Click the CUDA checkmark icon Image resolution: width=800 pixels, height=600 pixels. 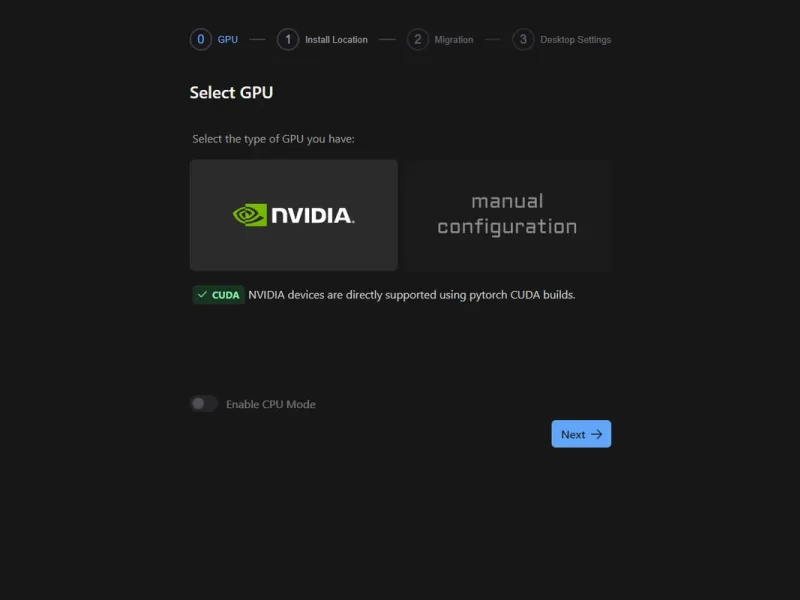pyautogui.click(x=203, y=294)
